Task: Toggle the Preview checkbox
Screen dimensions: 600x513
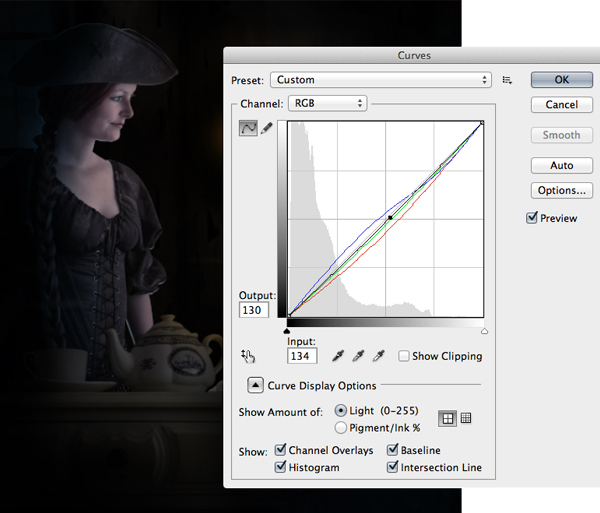Action: [532, 218]
